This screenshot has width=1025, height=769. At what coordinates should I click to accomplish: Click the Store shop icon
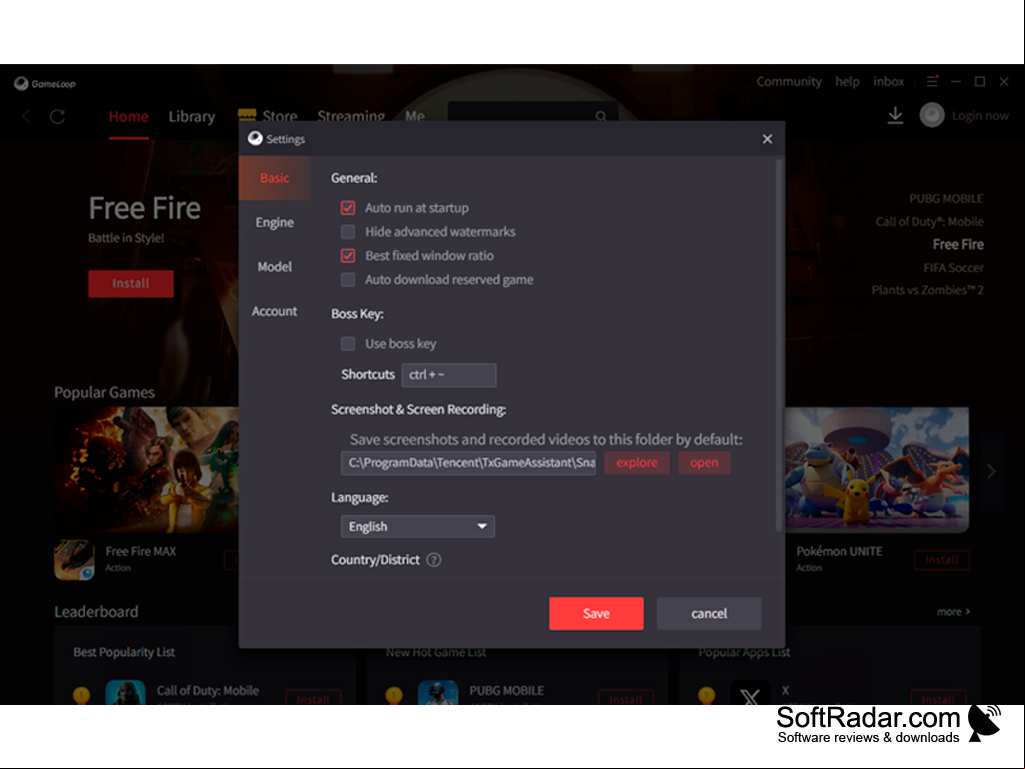click(x=246, y=115)
